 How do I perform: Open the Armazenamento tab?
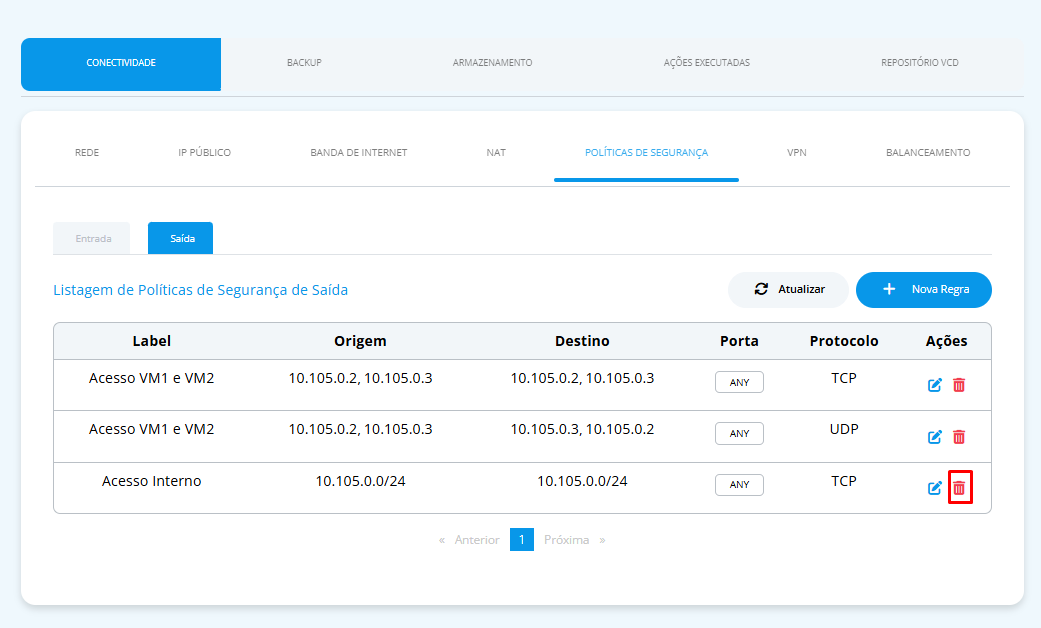click(x=492, y=62)
